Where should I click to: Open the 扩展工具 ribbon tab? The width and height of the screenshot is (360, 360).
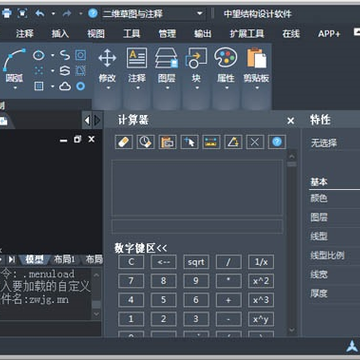click(x=247, y=34)
